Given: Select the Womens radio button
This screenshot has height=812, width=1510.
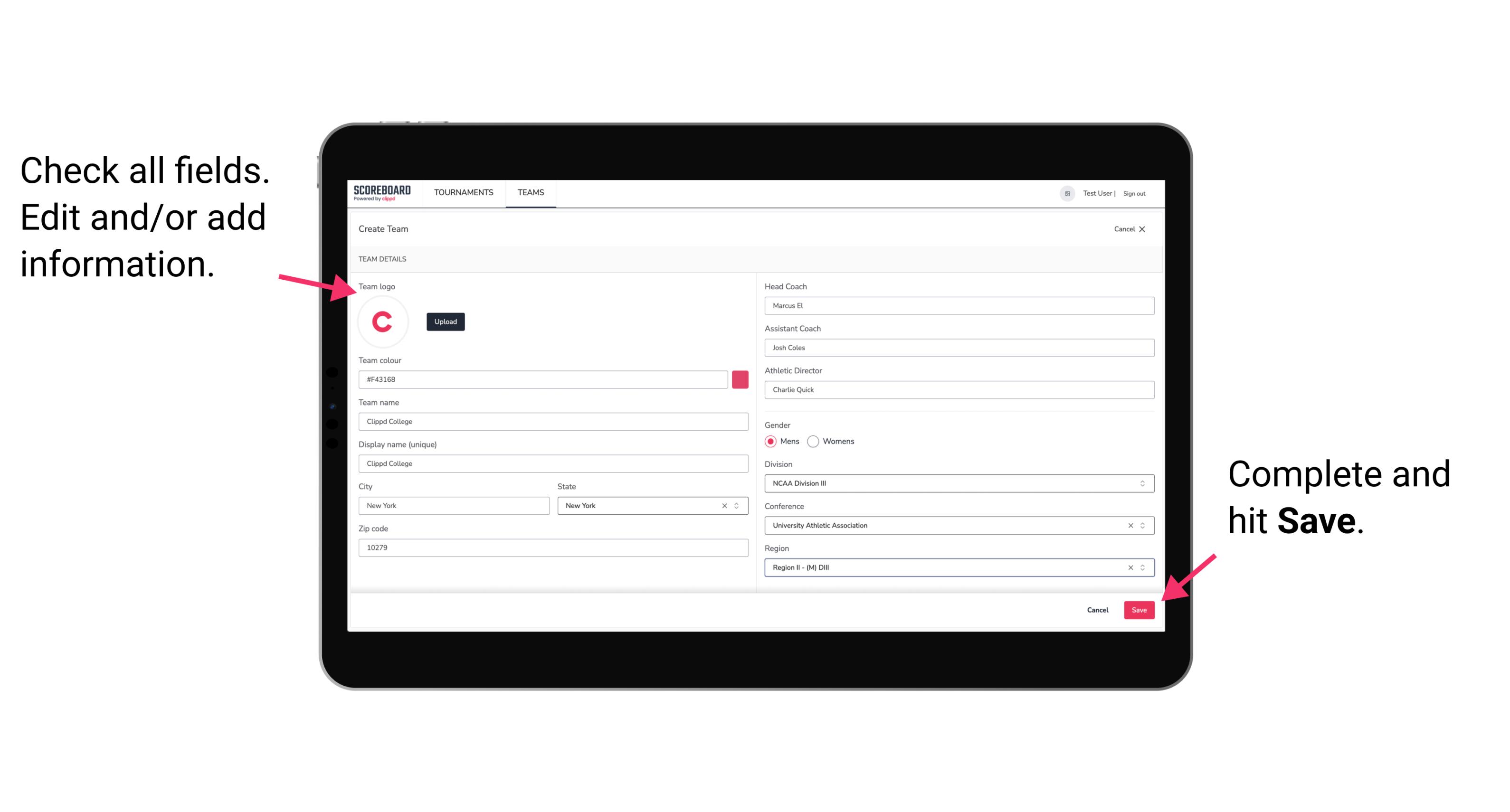Looking at the screenshot, I should pos(817,441).
